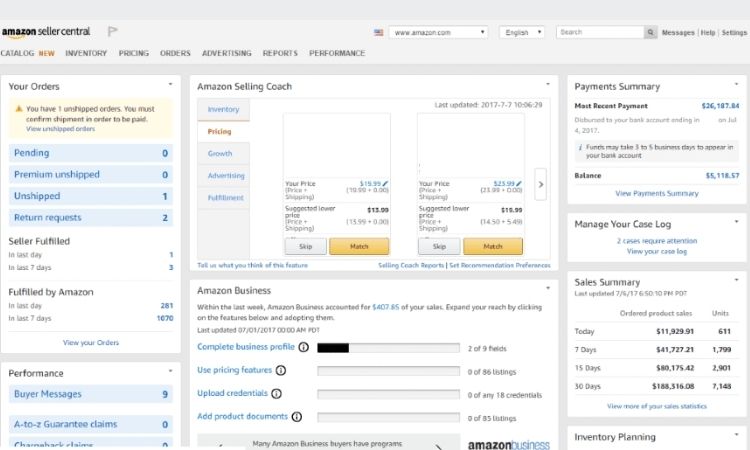Open the Catalog menu
The width and height of the screenshot is (750, 450).
pyautogui.click(x=17, y=53)
